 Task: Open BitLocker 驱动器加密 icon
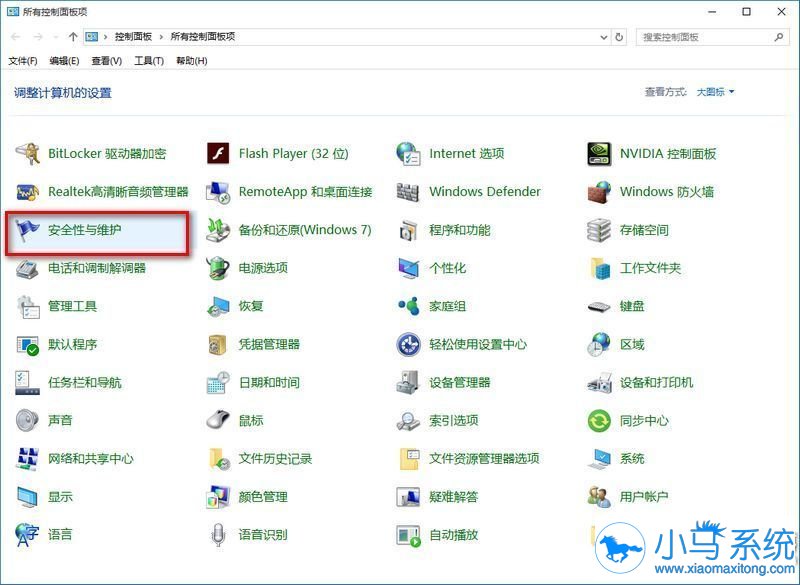[28, 154]
